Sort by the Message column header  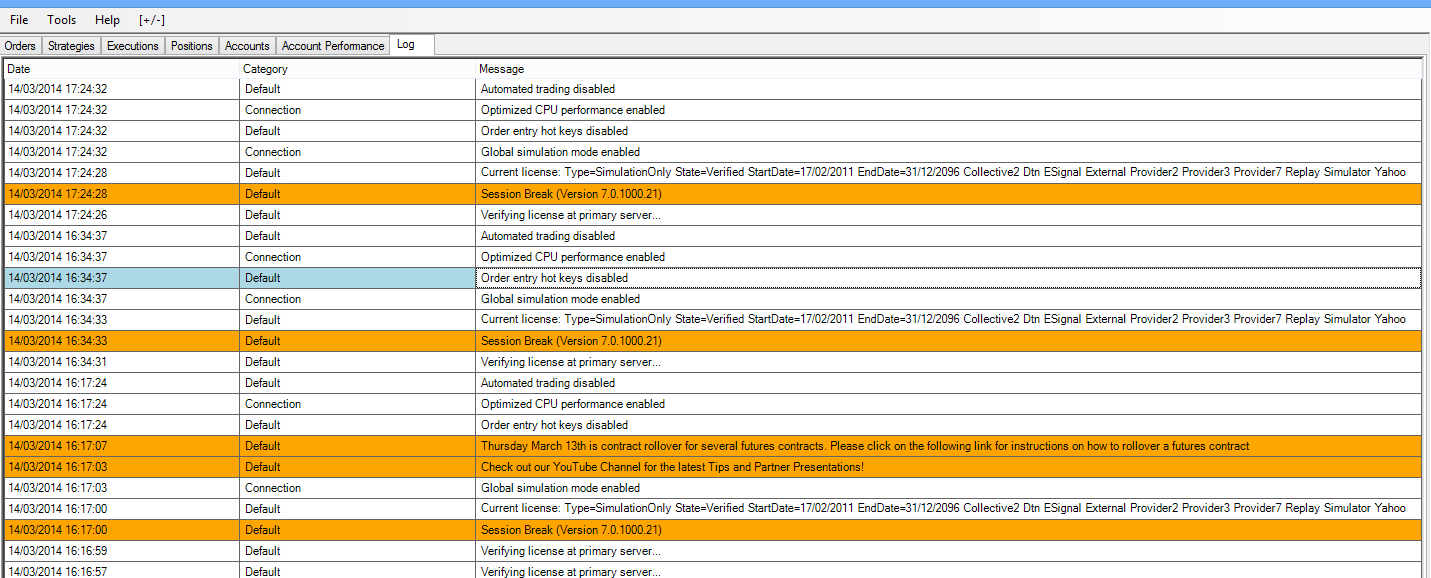[948, 69]
